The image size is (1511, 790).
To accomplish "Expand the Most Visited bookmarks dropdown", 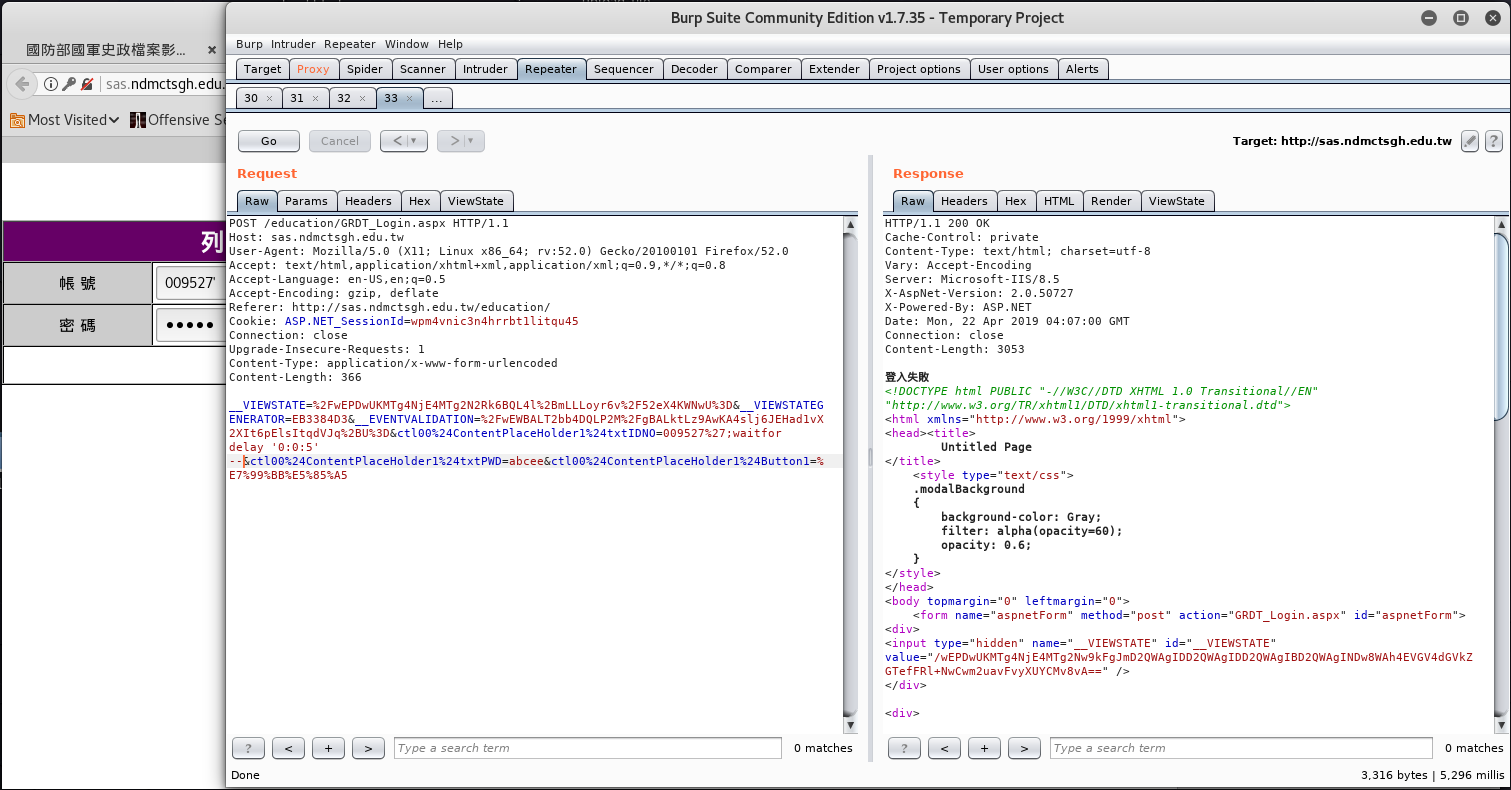I will coord(65,120).
